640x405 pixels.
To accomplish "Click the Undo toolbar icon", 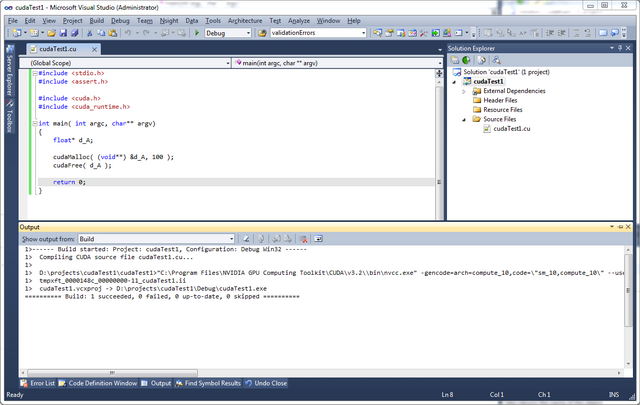I will (128, 33).
